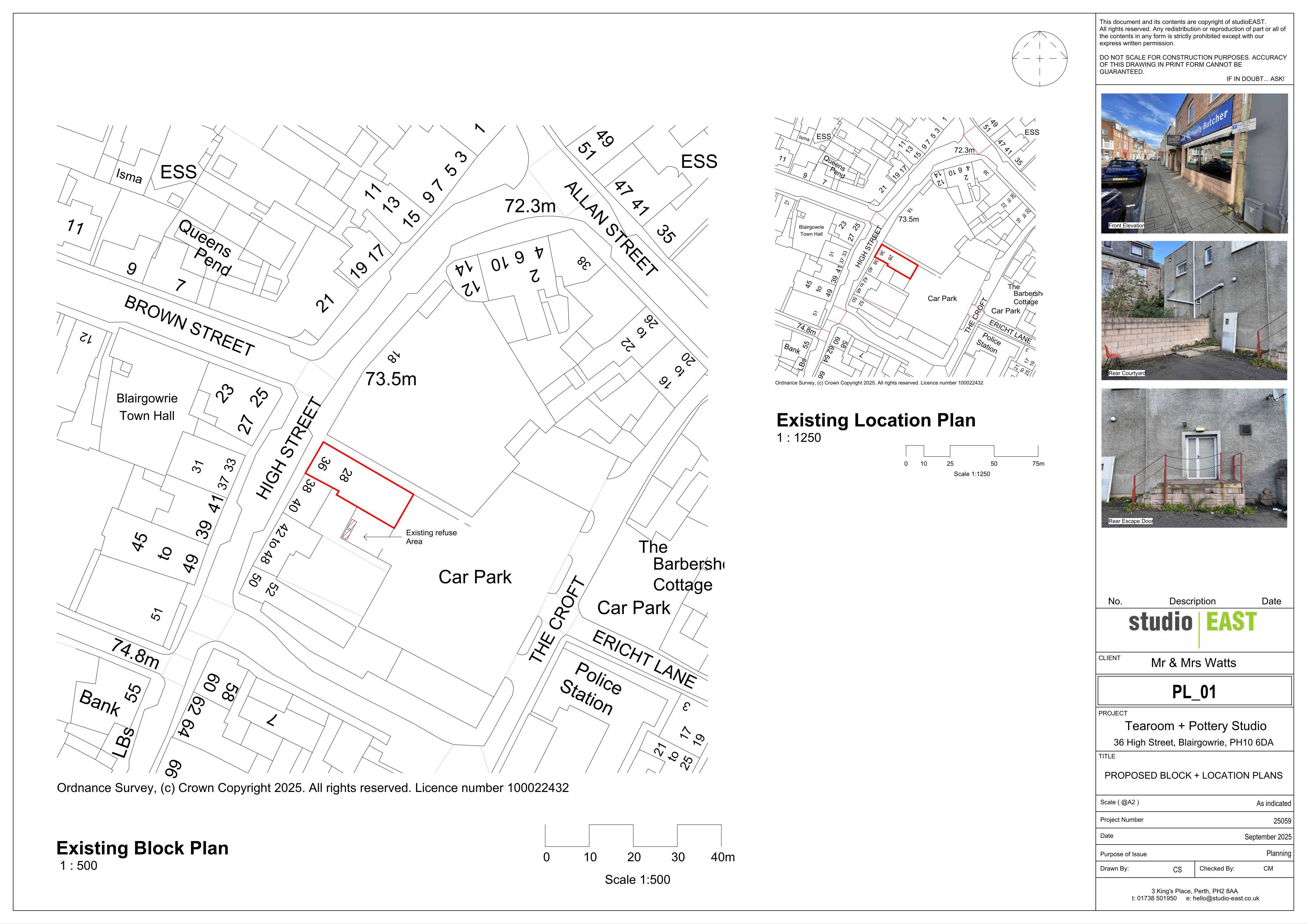This screenshot has width=1307, height=924.
Task: Click the IF IN DOUBT... ASK! note
Action: (x=1255, y=79)
